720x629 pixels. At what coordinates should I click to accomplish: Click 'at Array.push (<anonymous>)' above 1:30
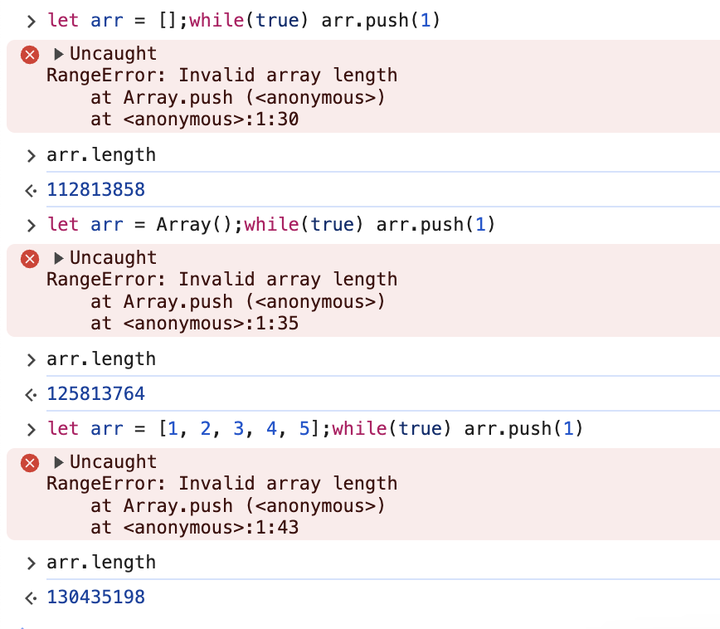pyautogui.click(x=237, y=98)
